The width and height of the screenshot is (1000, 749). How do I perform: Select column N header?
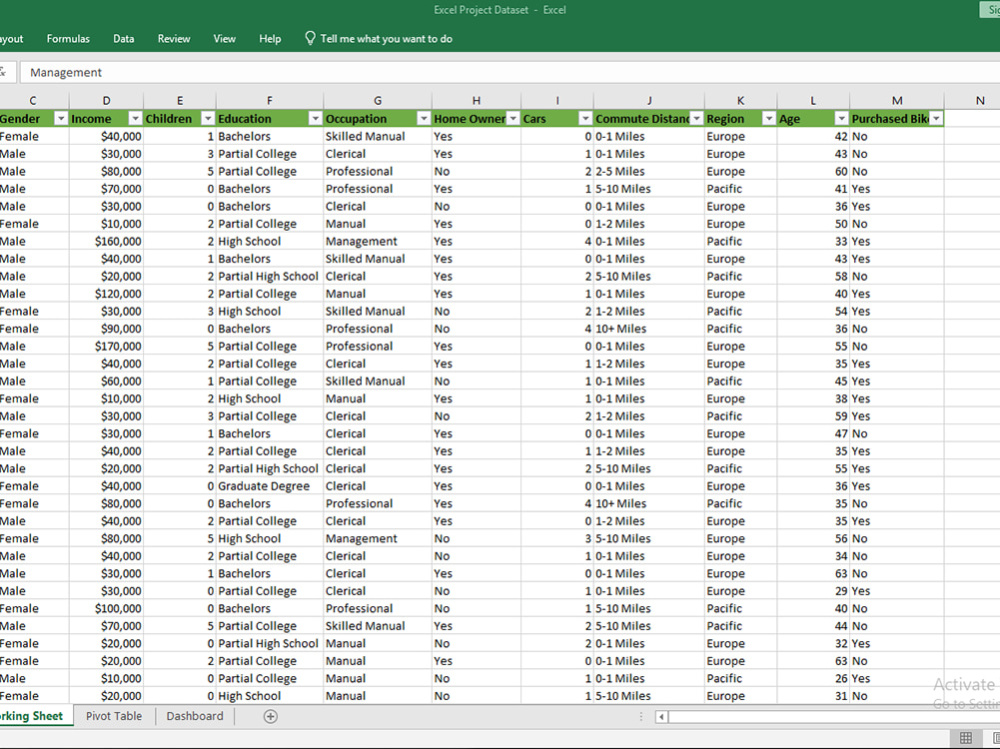(980, 100)
